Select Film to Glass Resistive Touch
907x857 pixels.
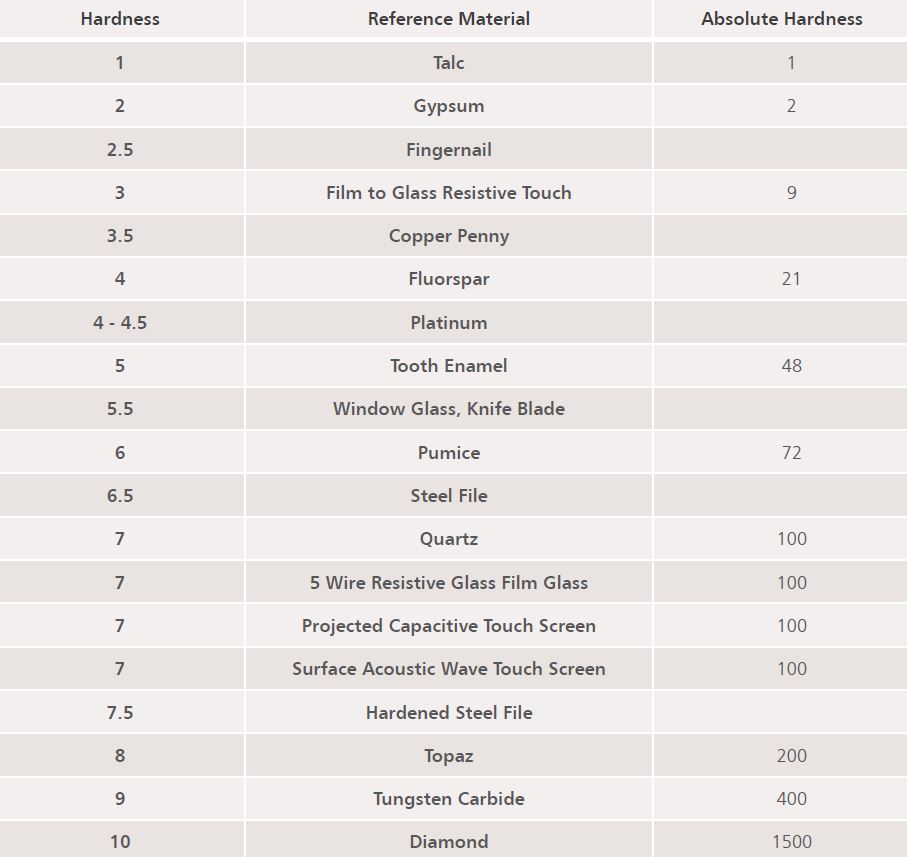[x=449, y=193]
